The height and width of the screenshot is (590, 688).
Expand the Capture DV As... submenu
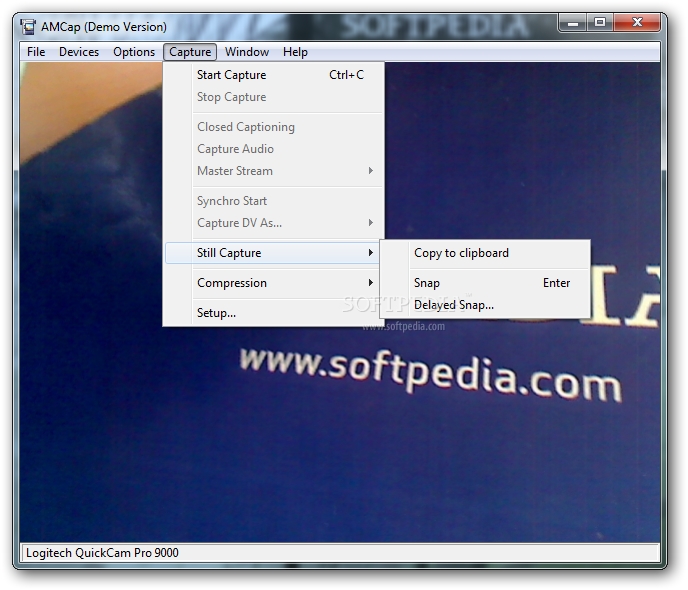(273, 223)
